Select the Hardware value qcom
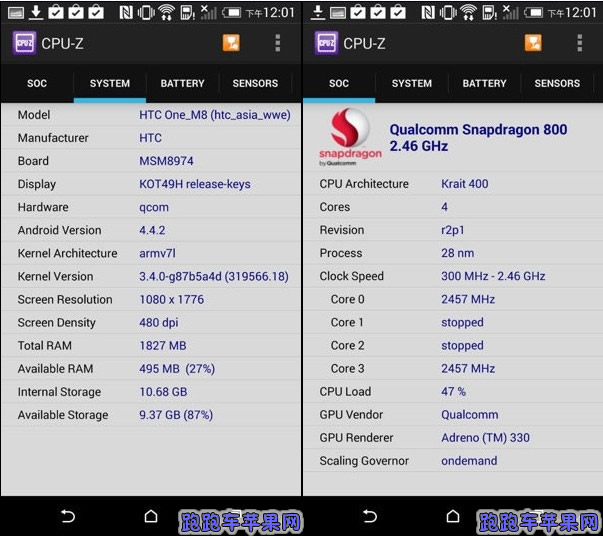This screenshot has height=536, width=603. pos(154,207)
